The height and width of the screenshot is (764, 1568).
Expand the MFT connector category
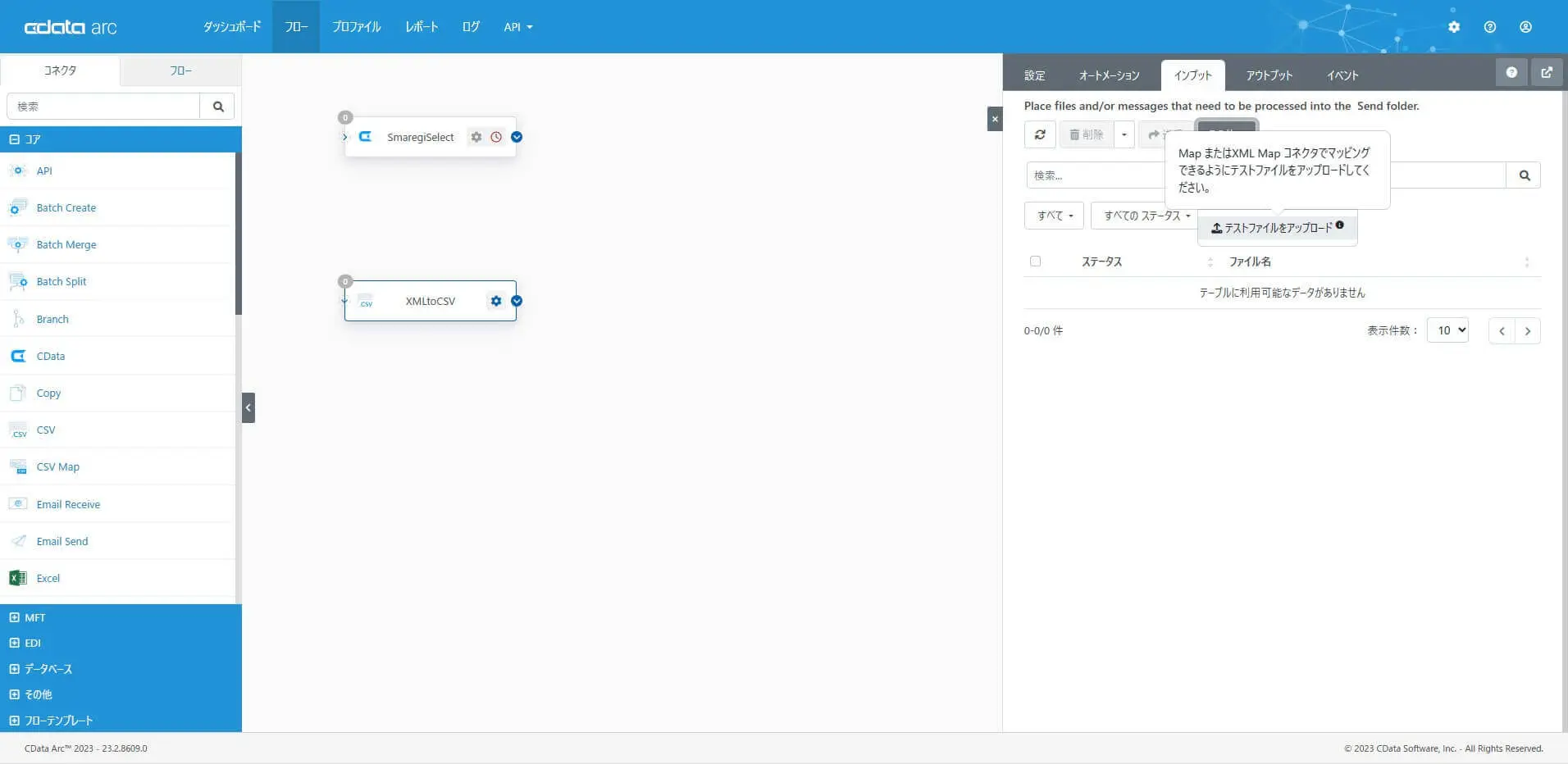(x=121, y=617)
